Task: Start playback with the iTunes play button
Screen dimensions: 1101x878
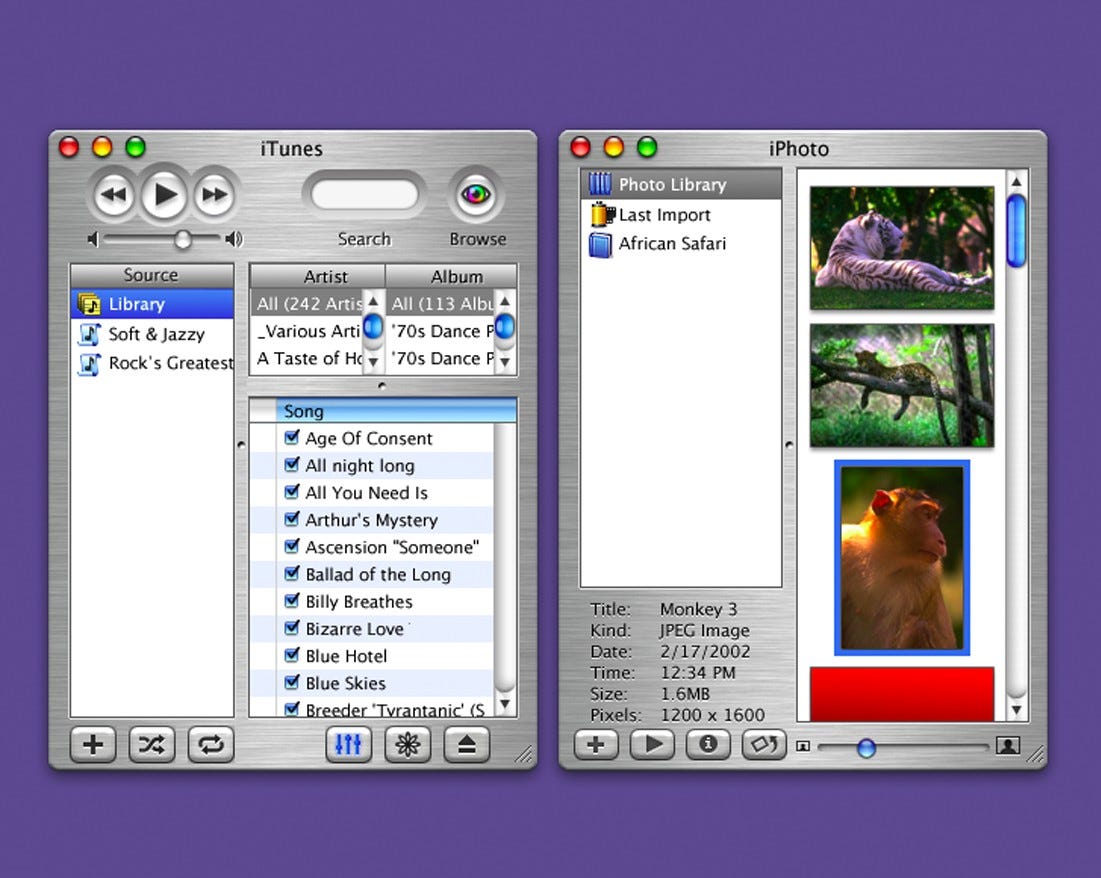Action: click(x=164, y=195)
